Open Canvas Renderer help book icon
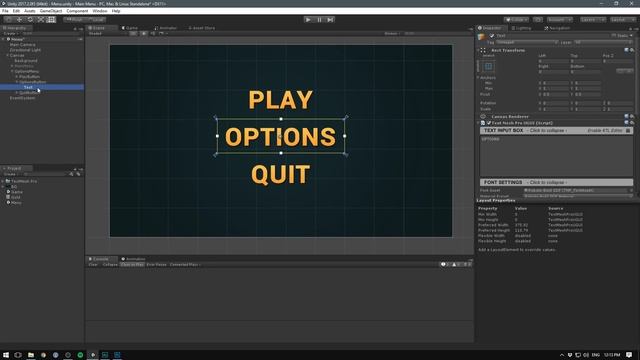640x360 pixels. point(627,116)
